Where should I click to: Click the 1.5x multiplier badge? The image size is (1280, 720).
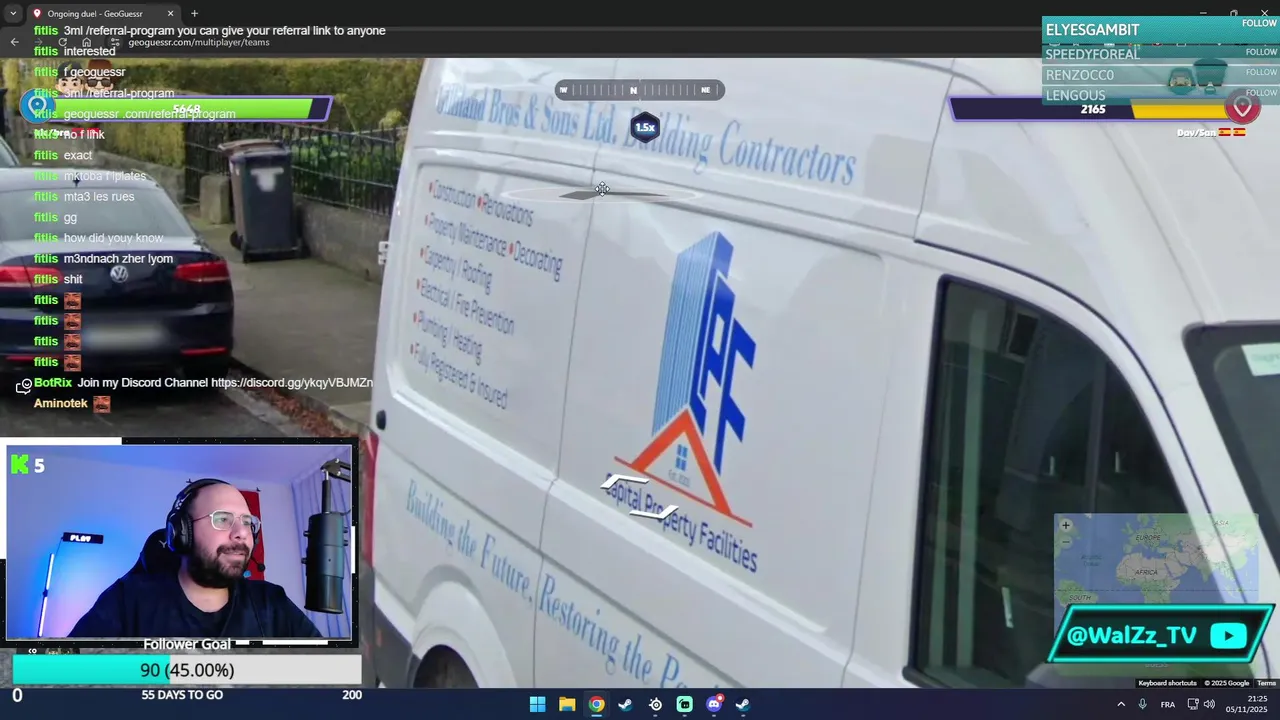tap(645, 127)
